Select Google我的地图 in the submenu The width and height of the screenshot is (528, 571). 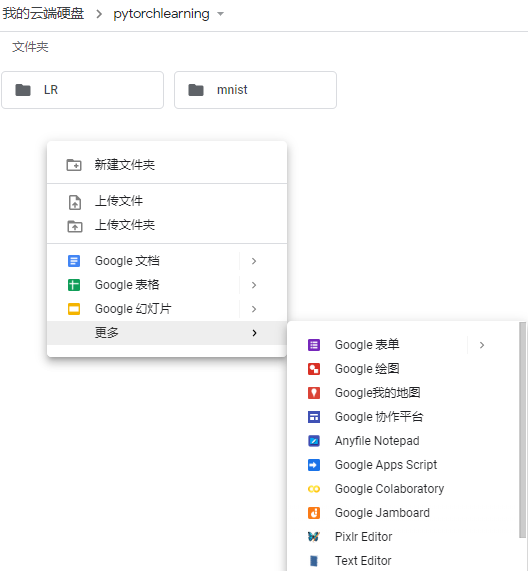coord(403,393)
